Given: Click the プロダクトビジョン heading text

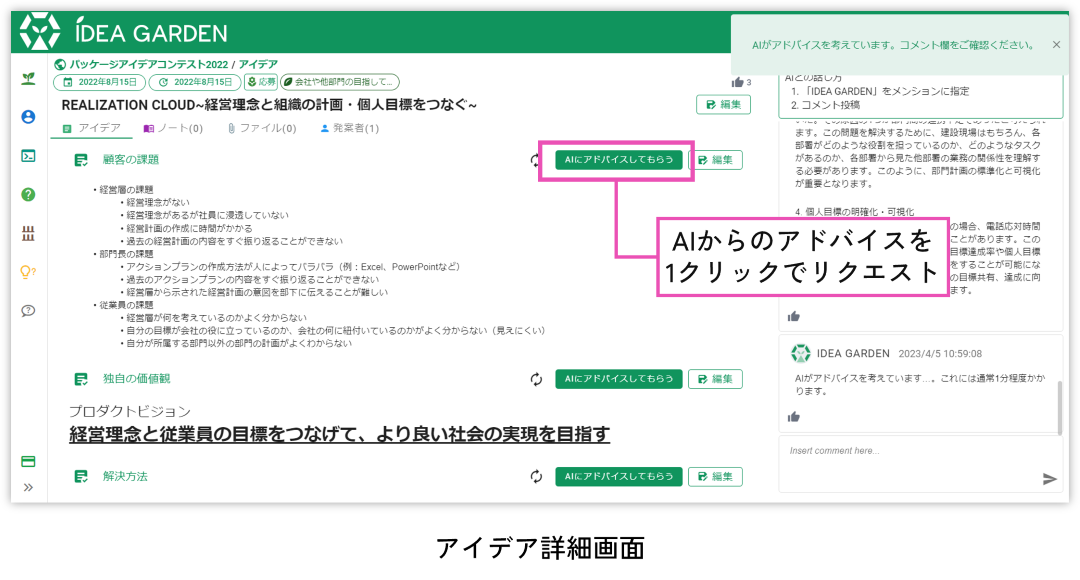Looking at the screenshot, I should pyautogui.click(x=129, y=412).
